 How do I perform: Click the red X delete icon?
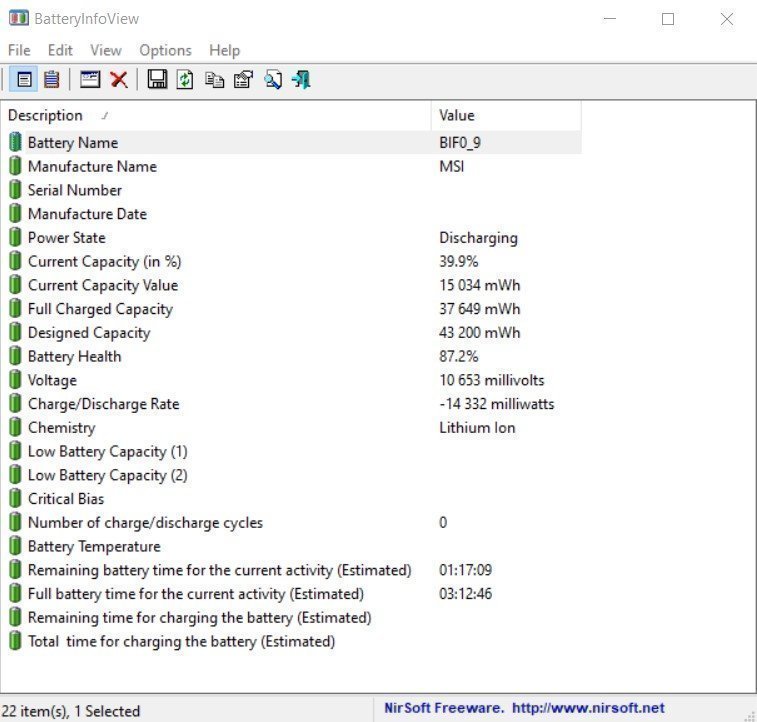[x=119, y=79]
